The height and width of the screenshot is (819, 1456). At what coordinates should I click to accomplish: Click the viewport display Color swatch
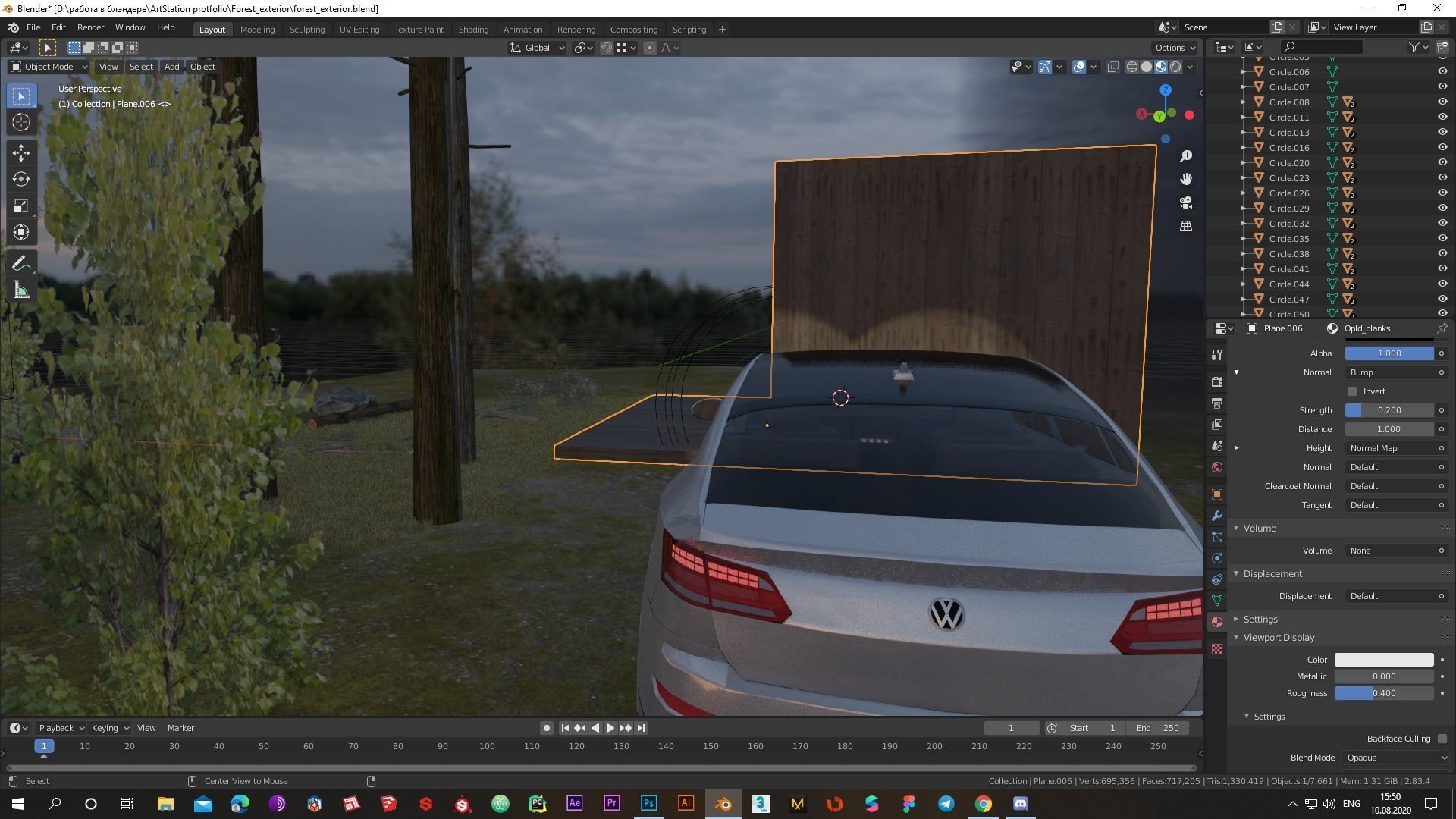pyautogui.click(x=1384, y=660)
